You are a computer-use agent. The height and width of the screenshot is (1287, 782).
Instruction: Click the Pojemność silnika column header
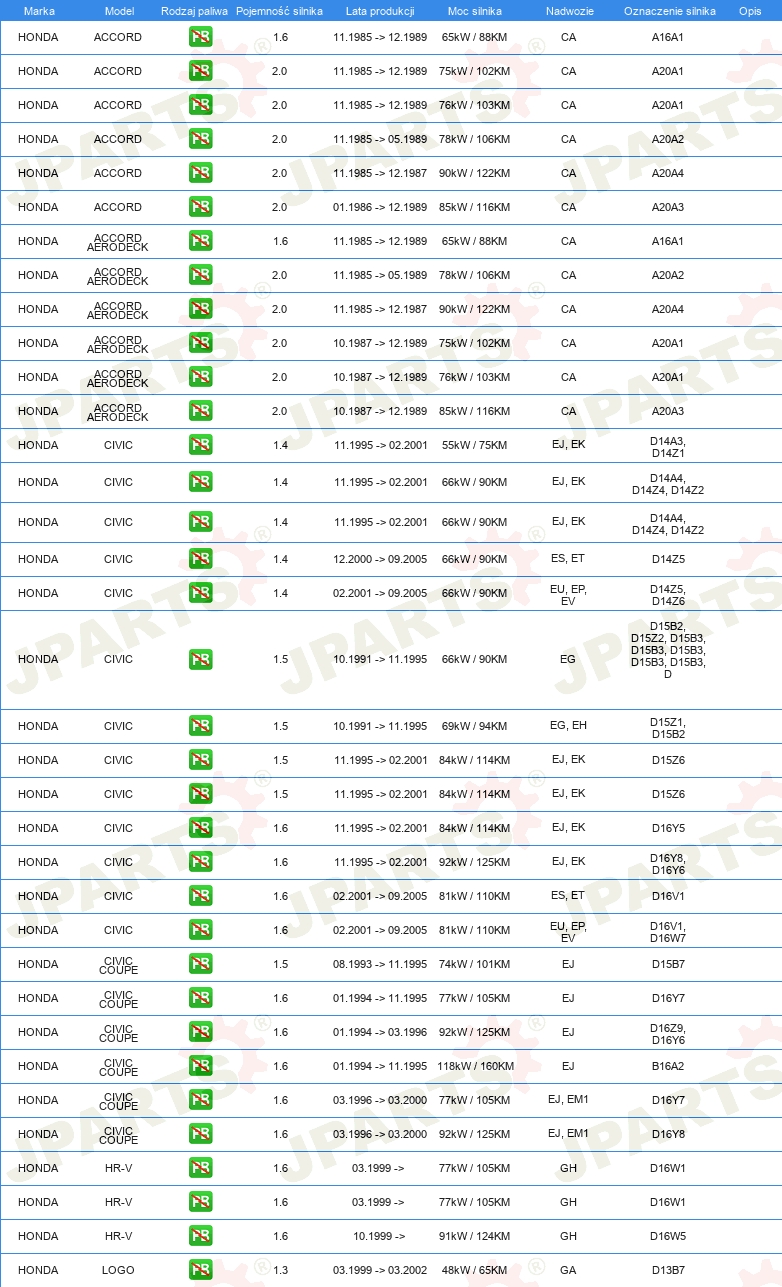[280, 11]
